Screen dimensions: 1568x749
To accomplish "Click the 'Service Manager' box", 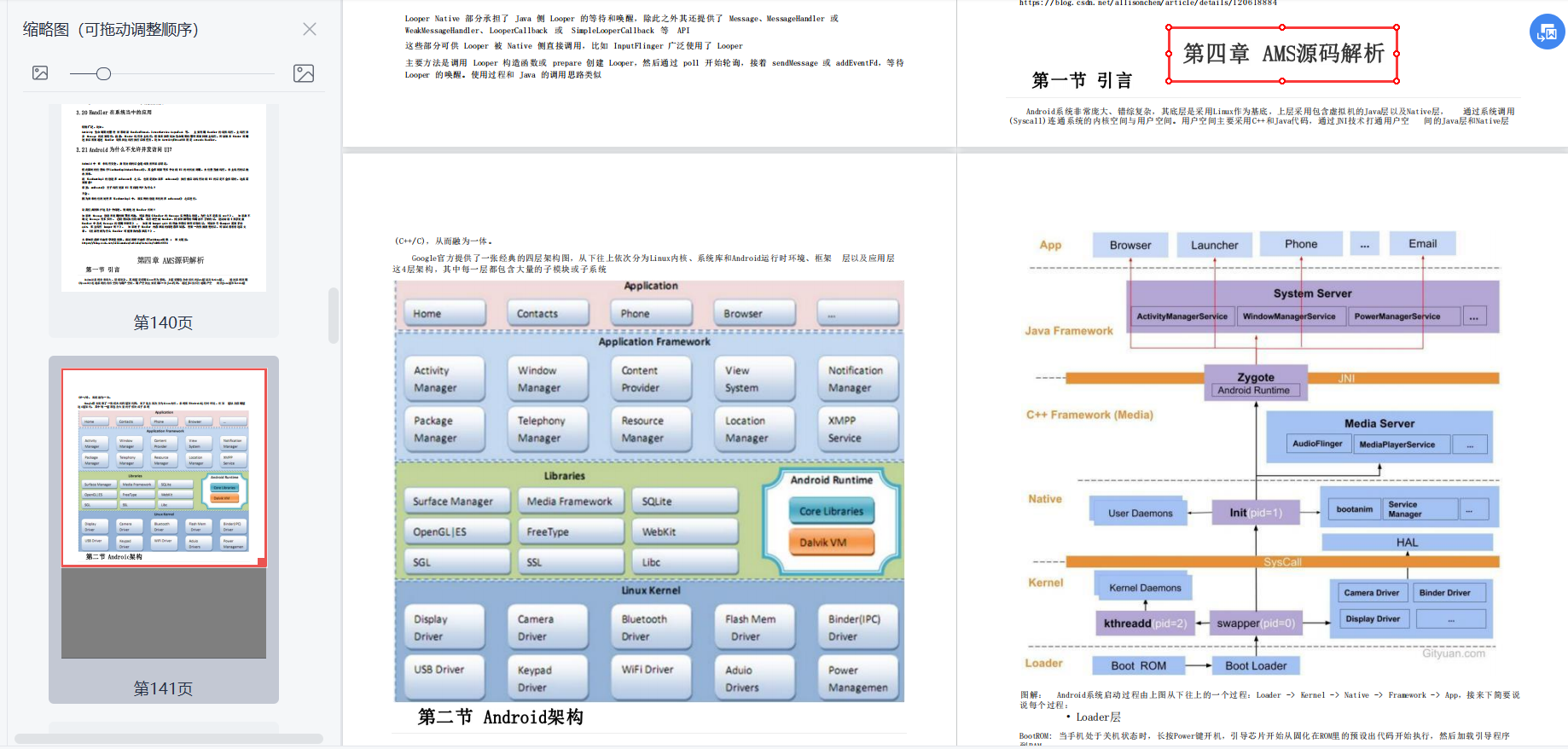I will pyautogui.click(x=1420, y=509).
